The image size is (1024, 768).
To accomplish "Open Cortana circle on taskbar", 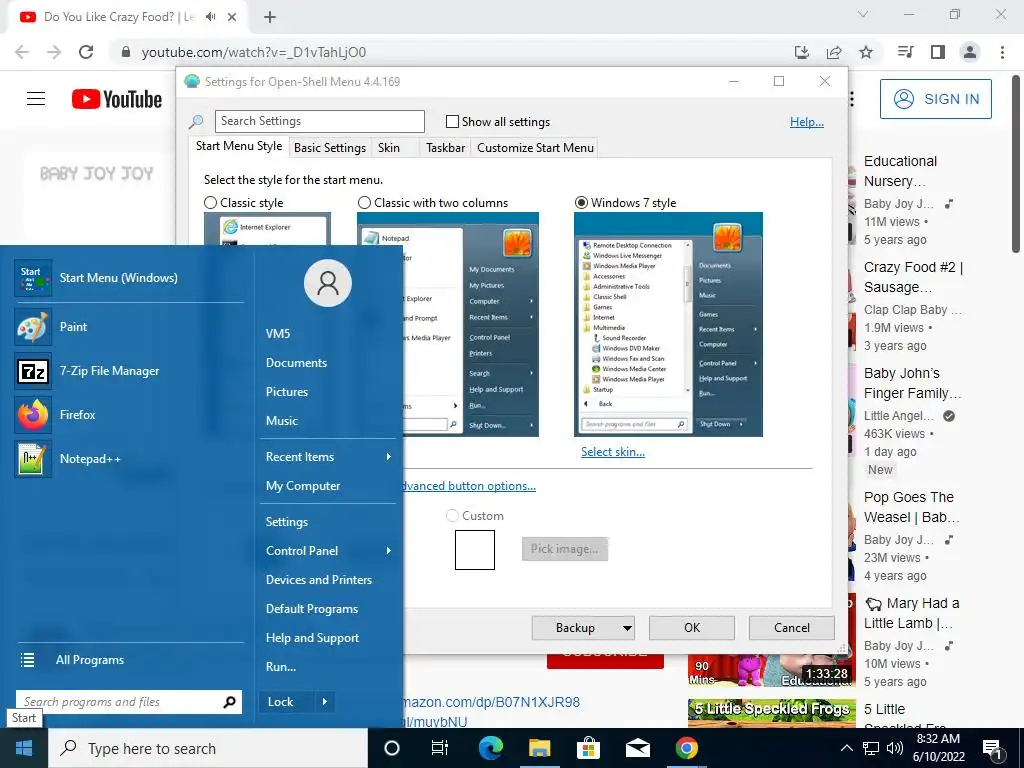I will (392, 748).
